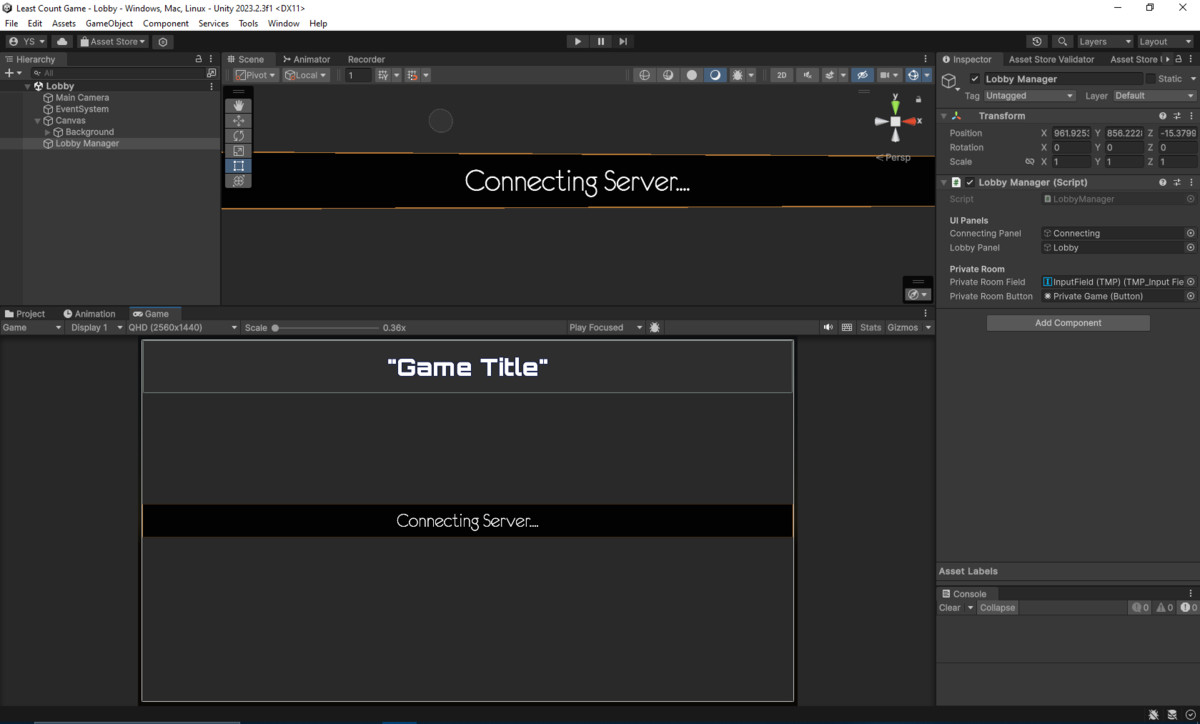
Task: Open the Undo History panel
Action: click(1037, 41)
